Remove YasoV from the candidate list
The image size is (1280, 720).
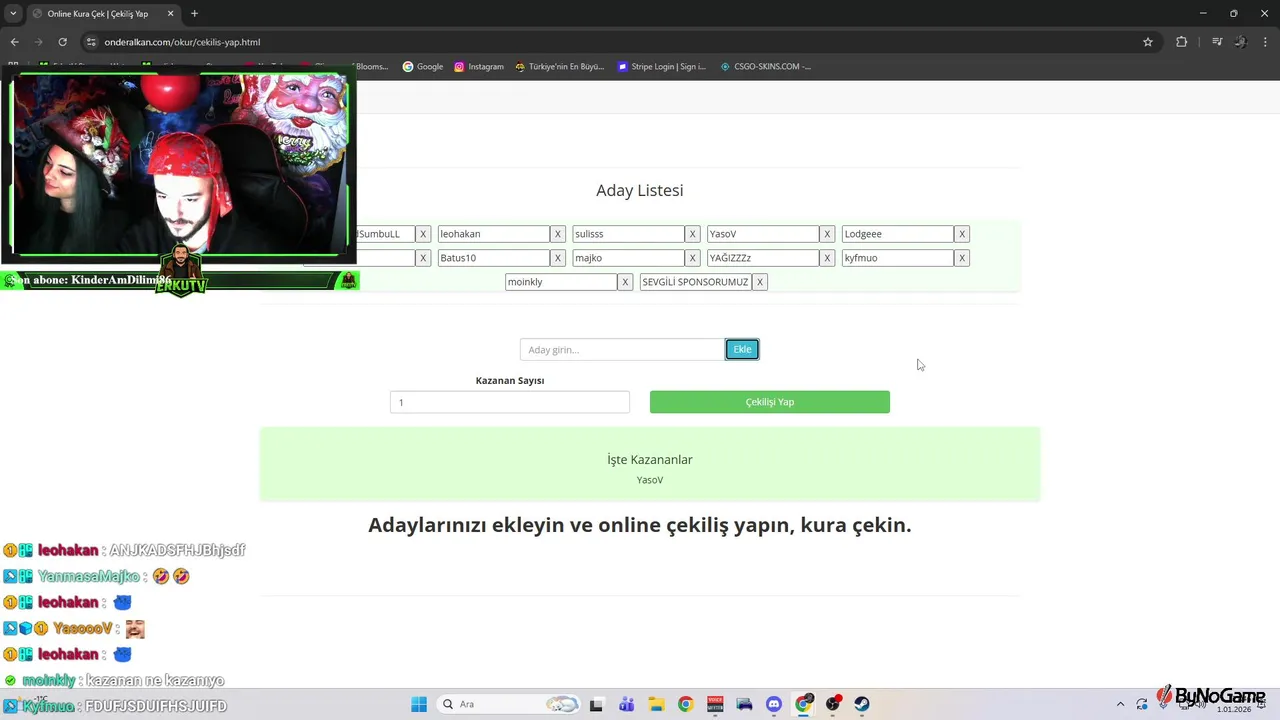coord(827,234)
